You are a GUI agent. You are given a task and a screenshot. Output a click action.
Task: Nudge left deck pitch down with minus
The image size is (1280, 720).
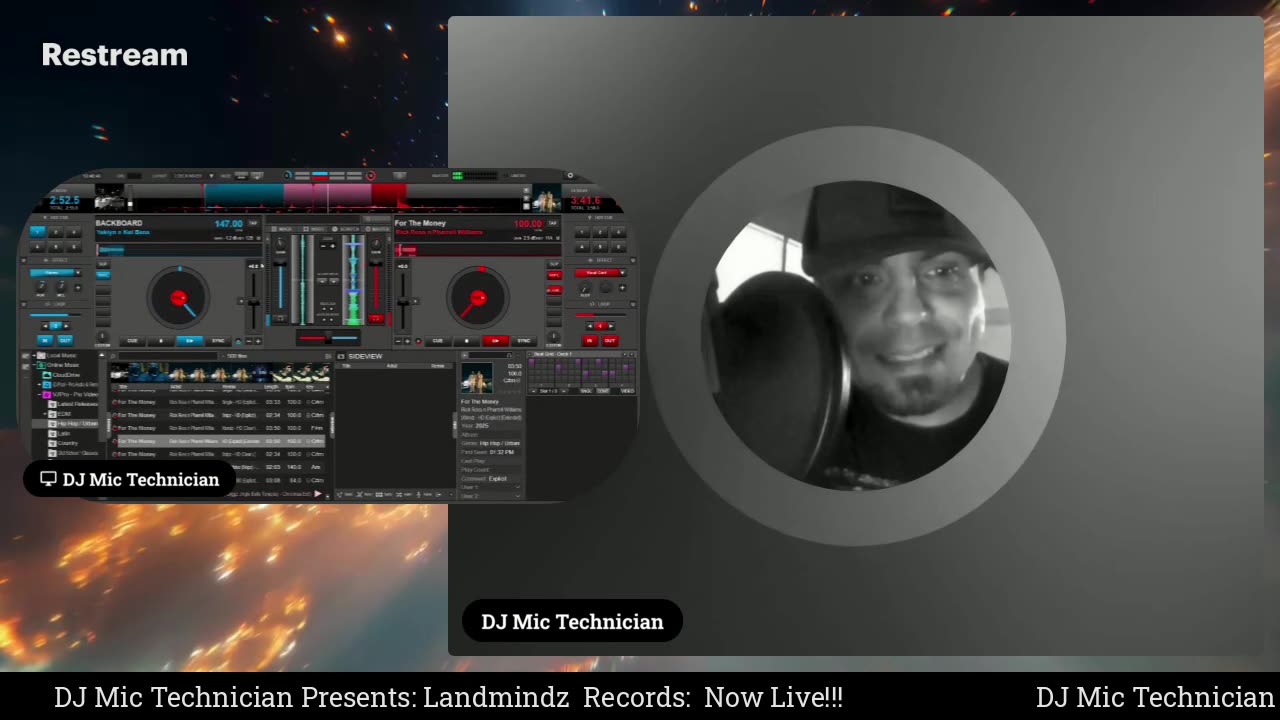tap(249, 341)
